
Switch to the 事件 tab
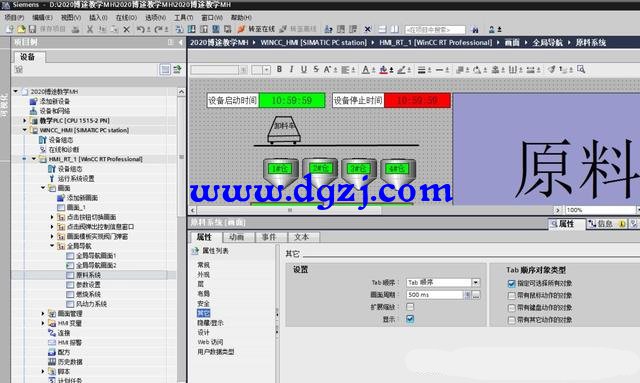(269, 237)
